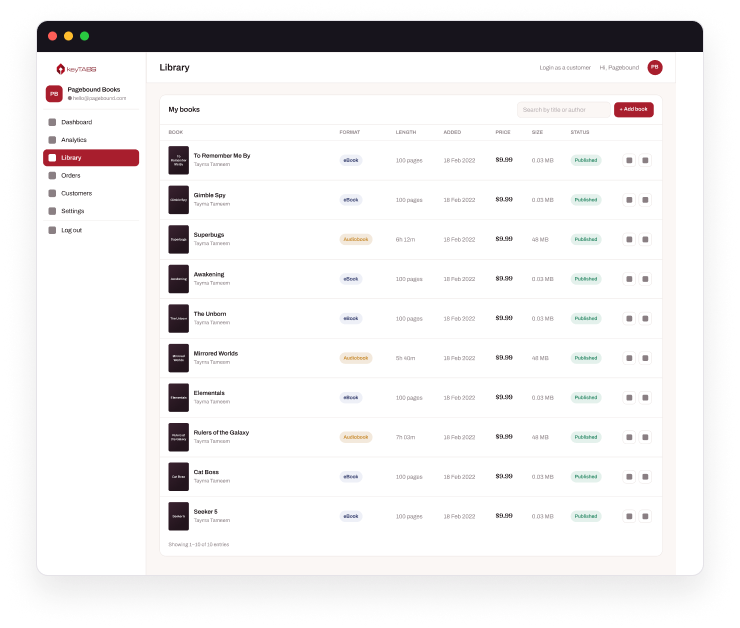Open the Rulers of the Galaxy title
740x628 pixels.
(x=221, y=433)
